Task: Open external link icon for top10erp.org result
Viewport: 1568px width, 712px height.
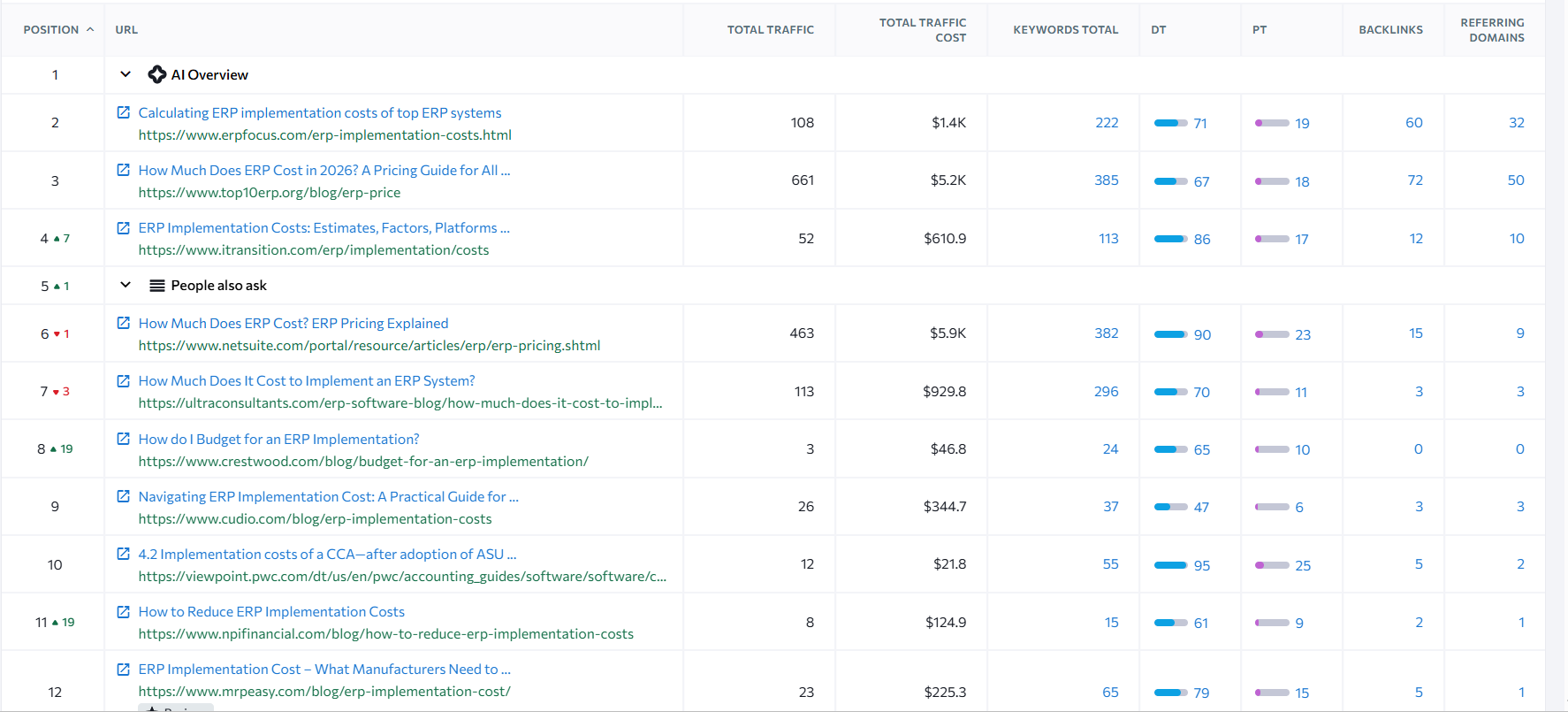Action: point(124,170)
